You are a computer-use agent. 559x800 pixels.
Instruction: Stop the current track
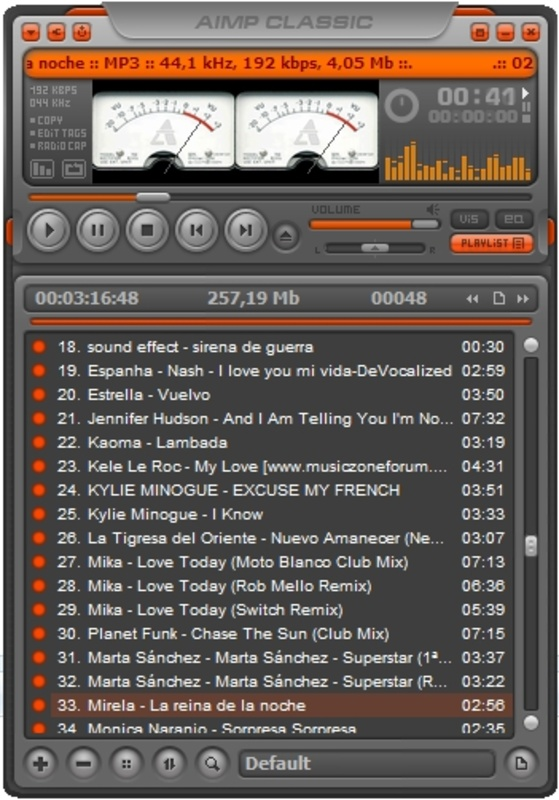(x=147, y=231)
